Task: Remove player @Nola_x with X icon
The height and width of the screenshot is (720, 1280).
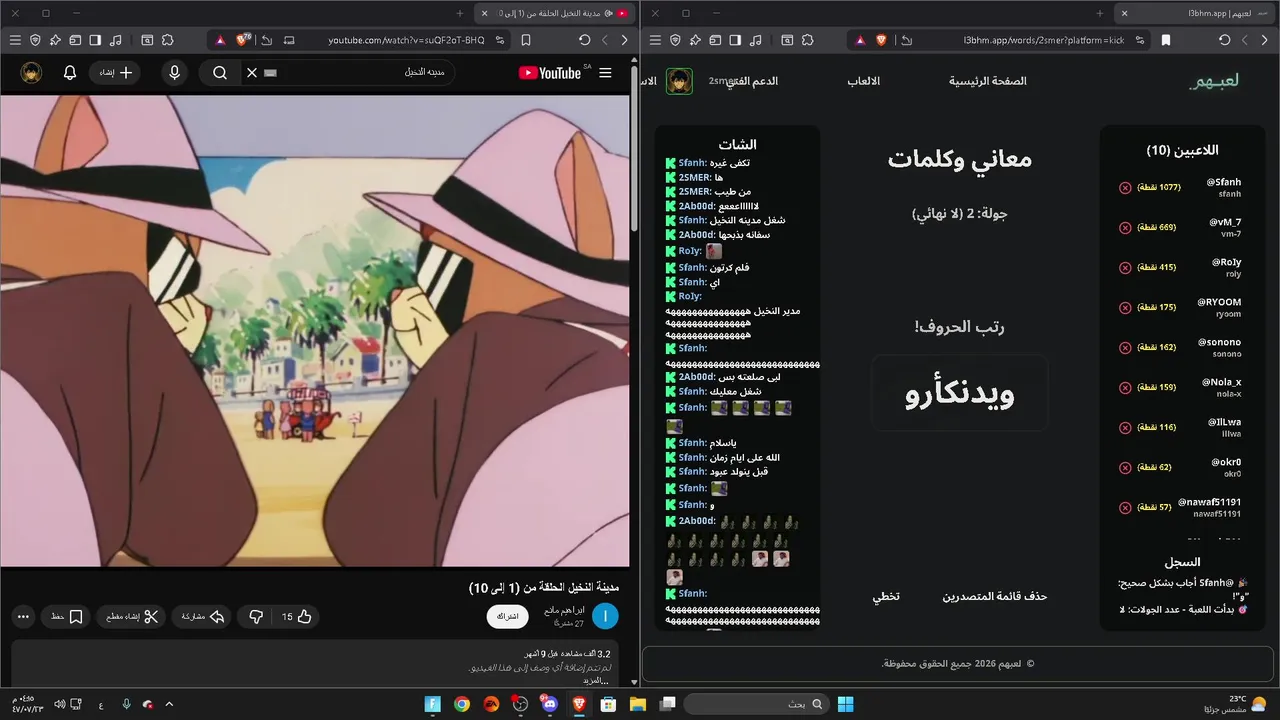Action: point(1125,387)
